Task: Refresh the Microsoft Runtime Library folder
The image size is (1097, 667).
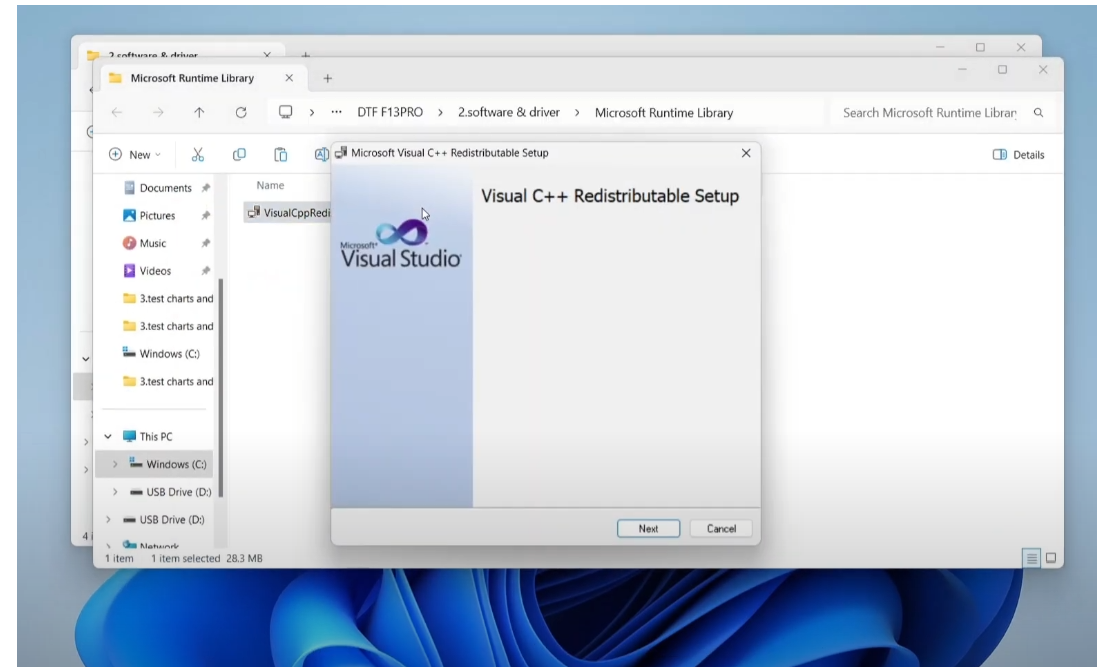Action: click(x=241, y=113)
